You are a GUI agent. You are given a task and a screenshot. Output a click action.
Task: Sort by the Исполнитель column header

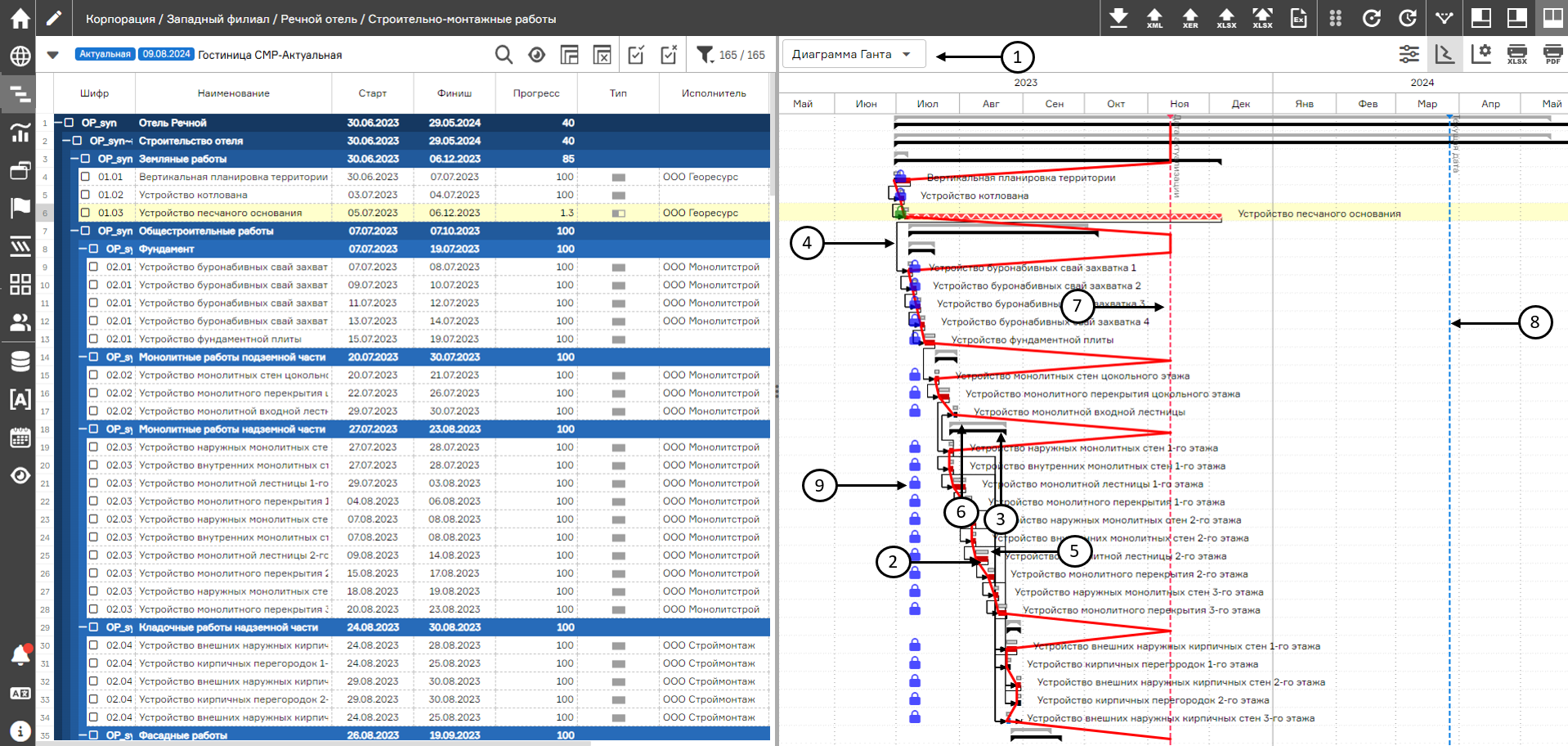714,93
